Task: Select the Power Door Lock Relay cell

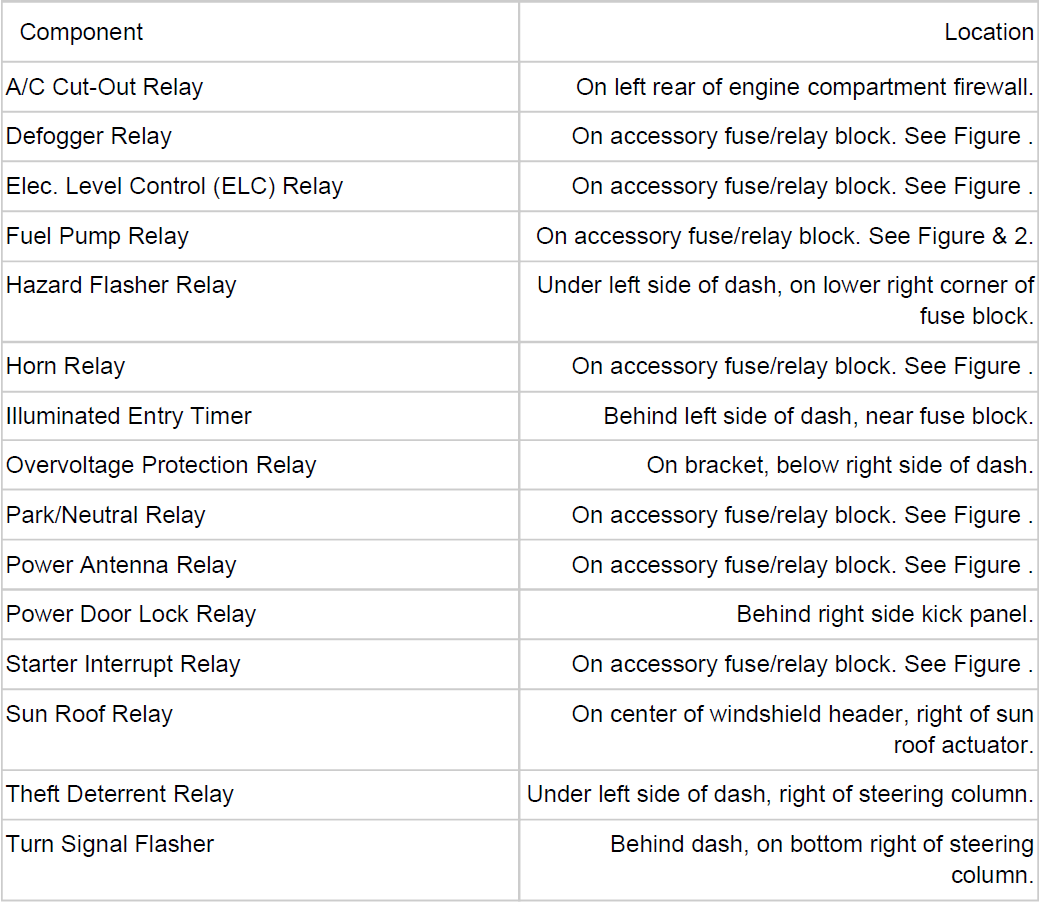Action: coord(131,615)
